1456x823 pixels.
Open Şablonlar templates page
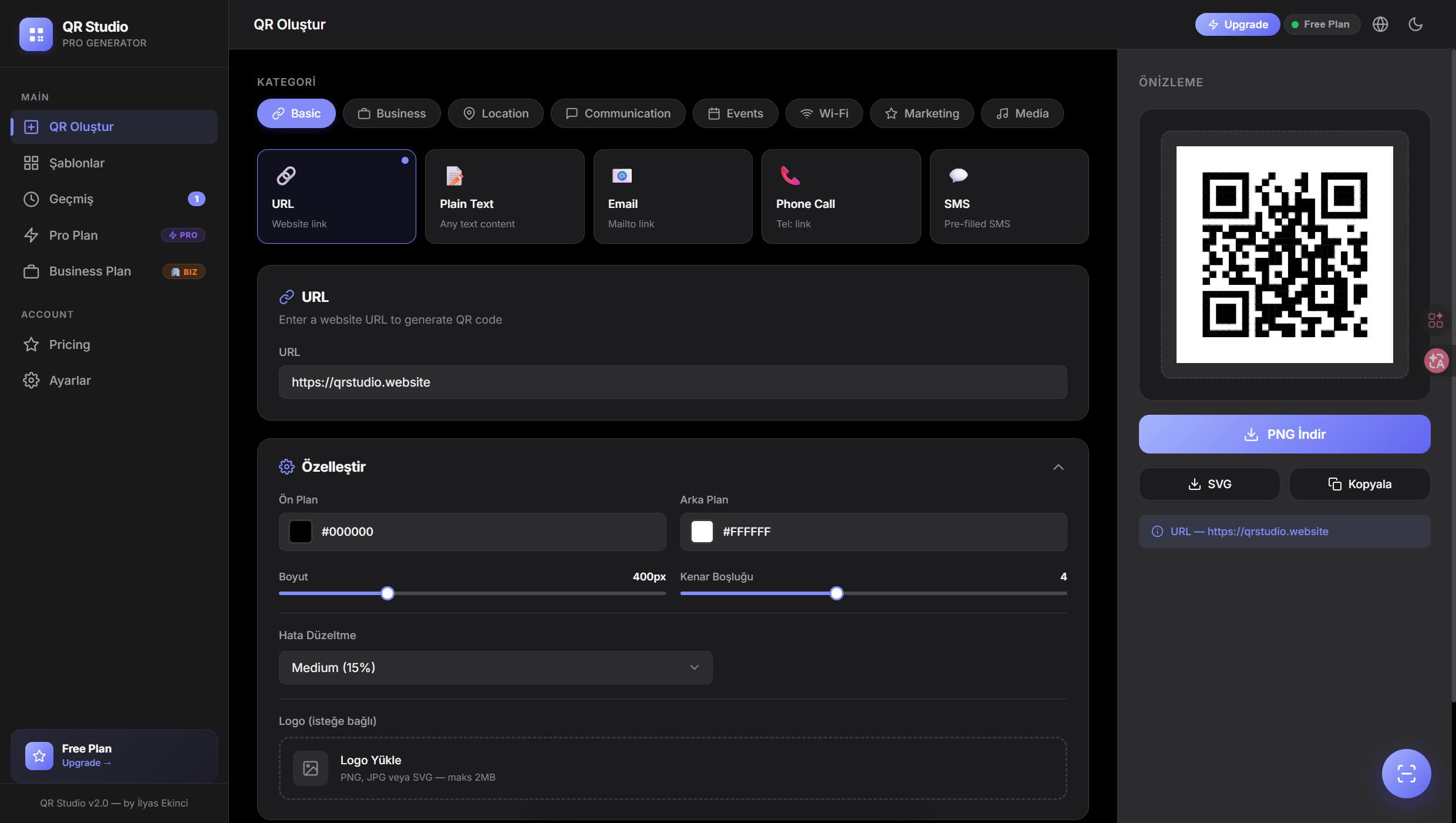pos(114,163)
